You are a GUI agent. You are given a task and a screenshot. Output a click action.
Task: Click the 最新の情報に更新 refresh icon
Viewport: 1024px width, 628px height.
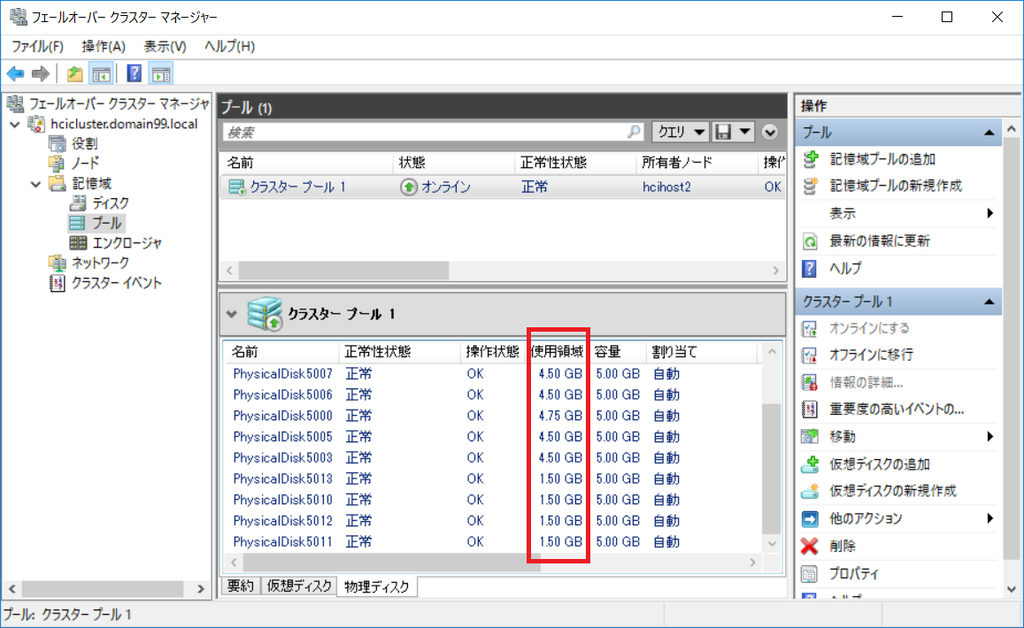click(x=810, y=241)
